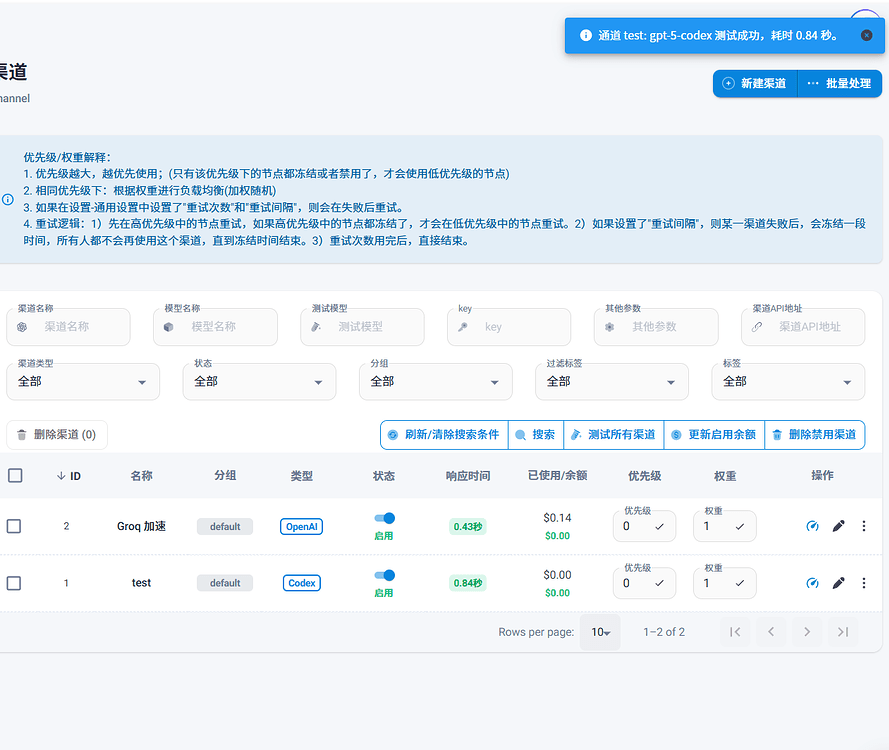This screenshot has height=750, width=889.
Task: Open the 批量处理 menu
Action: (840, 83)
